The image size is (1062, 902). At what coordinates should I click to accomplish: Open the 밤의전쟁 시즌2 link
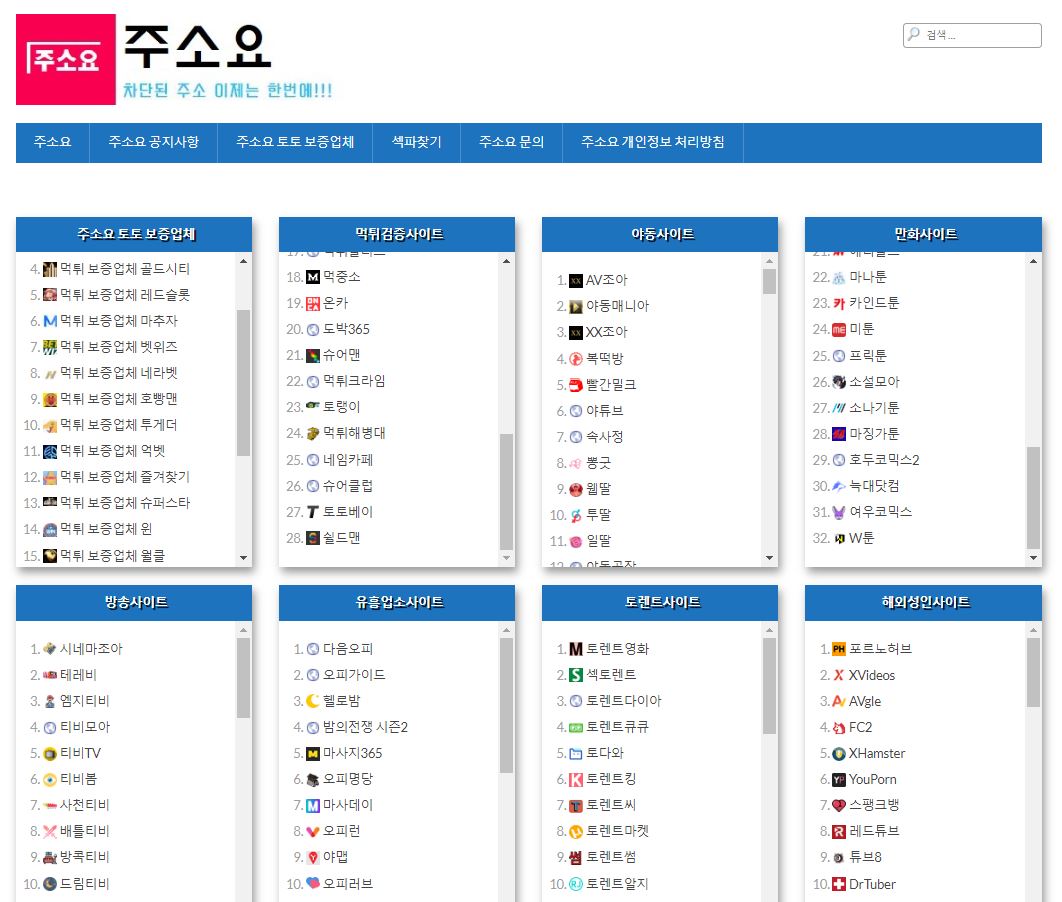[x=365, y=727]
